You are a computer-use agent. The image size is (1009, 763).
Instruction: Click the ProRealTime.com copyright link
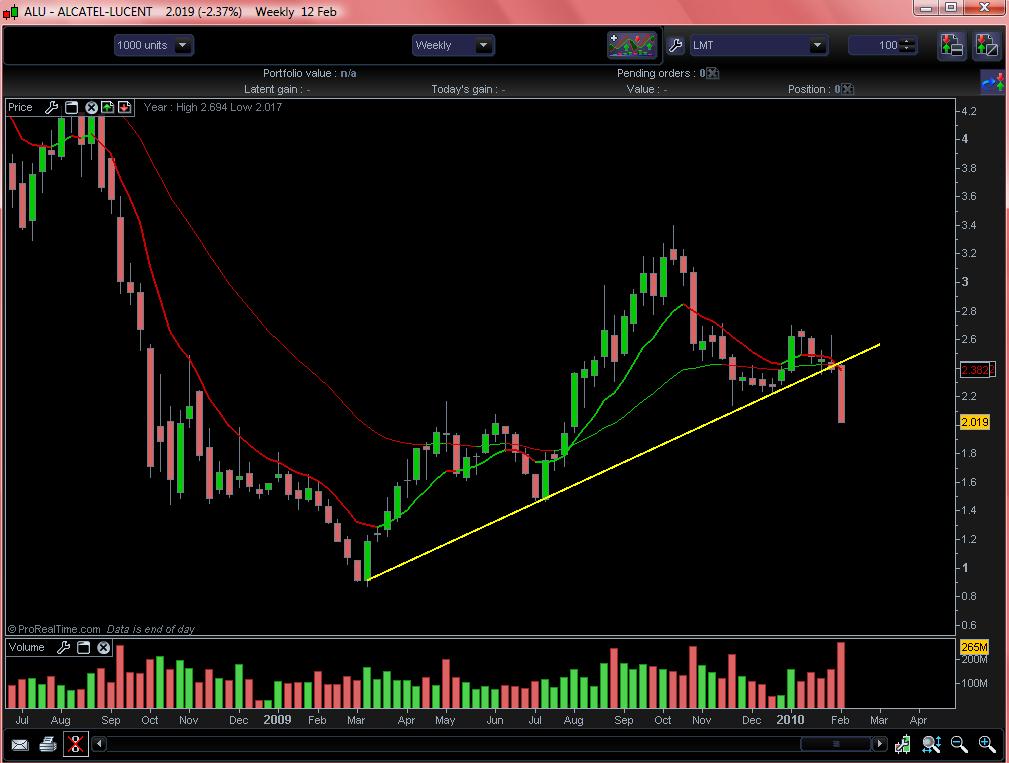click(x=54, y=629)
